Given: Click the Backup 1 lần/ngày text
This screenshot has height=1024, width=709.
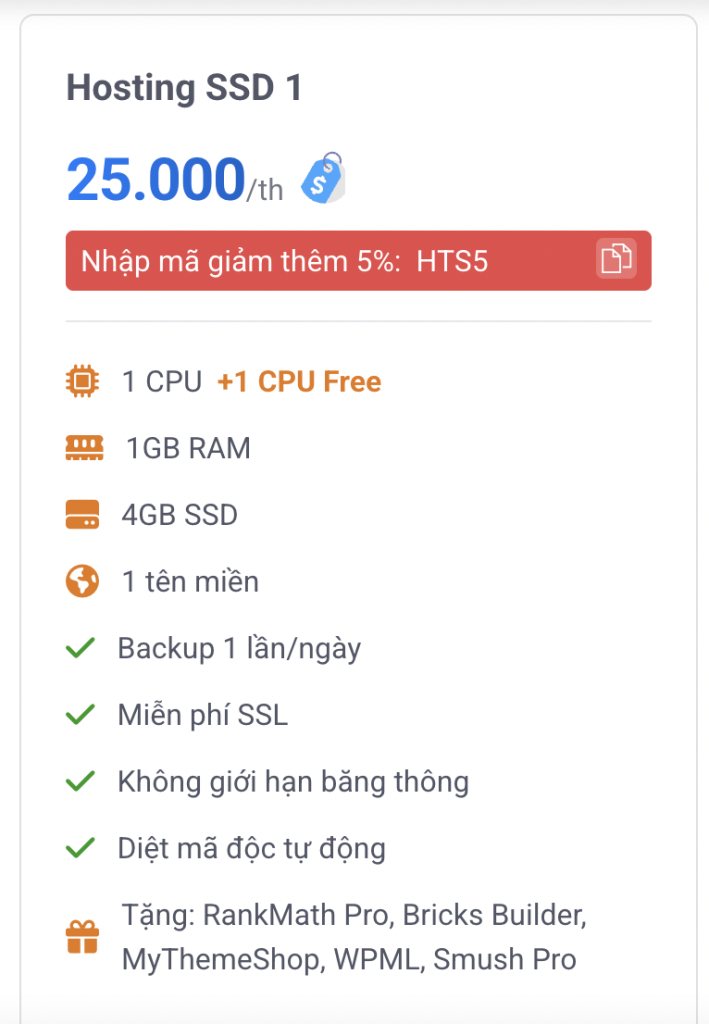Looking at the screenshot, I should (x=239, y=649).
